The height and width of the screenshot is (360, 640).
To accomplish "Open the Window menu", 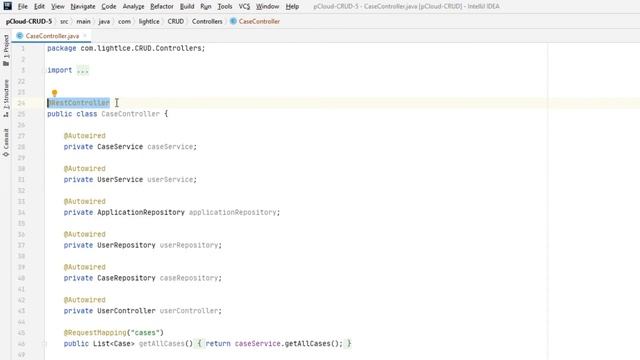I will [x=267, y=7].
